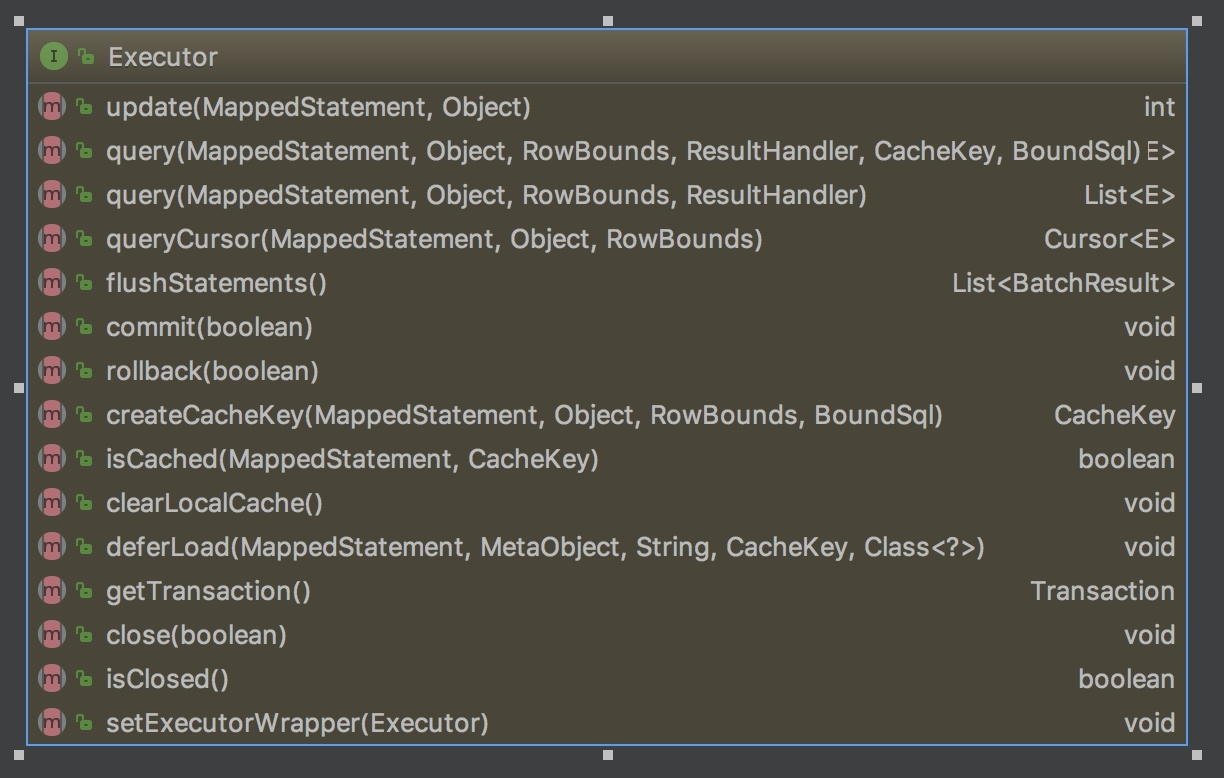Click void return type of deferLoad row
Viewport: 1224px width, 778px height.
click(x=1150, y=547)
